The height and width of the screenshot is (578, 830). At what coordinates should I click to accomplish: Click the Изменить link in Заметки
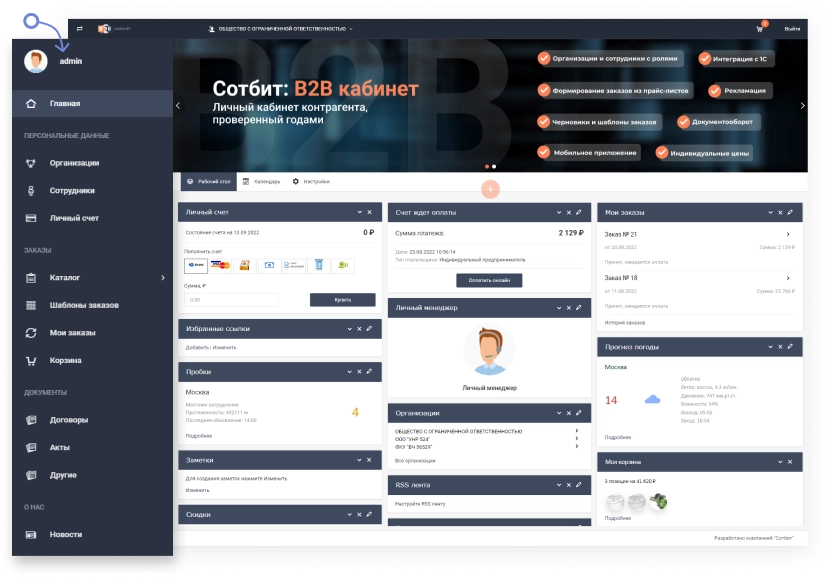point(197,491)
